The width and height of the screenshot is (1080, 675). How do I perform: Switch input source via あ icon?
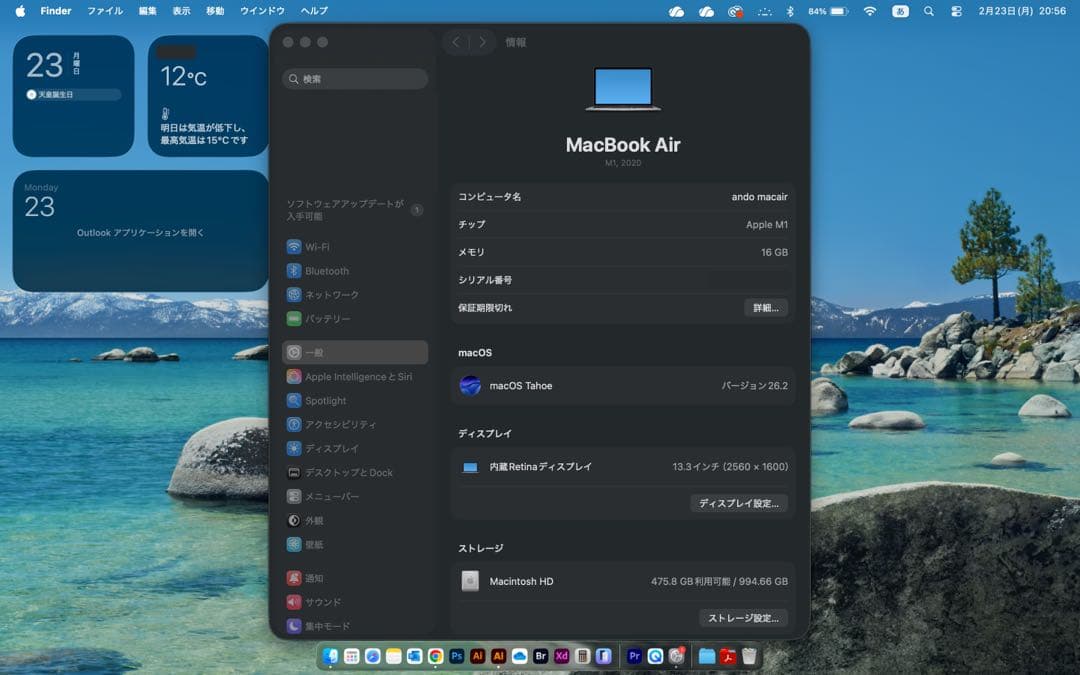coord(900,11)
